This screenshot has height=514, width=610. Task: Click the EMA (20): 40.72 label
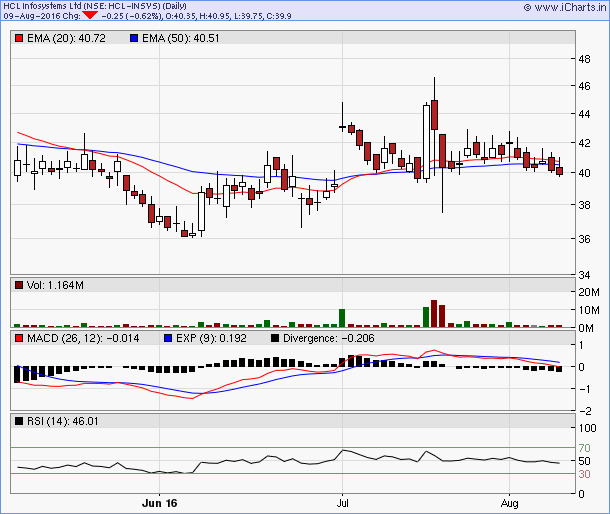point(66,38)
